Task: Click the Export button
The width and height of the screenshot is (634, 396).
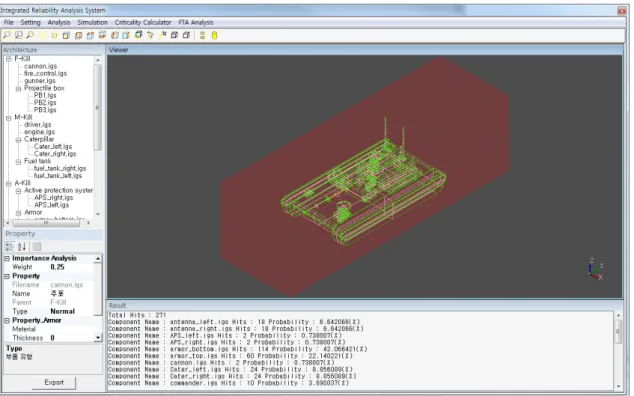Action: click(x=54, y=382)
